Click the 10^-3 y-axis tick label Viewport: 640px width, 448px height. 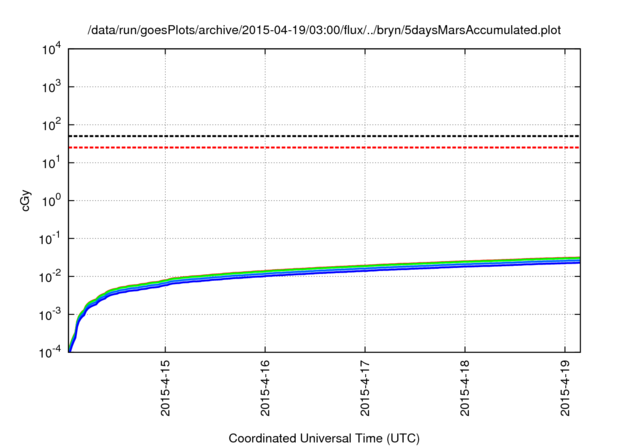tap(51, 315)
